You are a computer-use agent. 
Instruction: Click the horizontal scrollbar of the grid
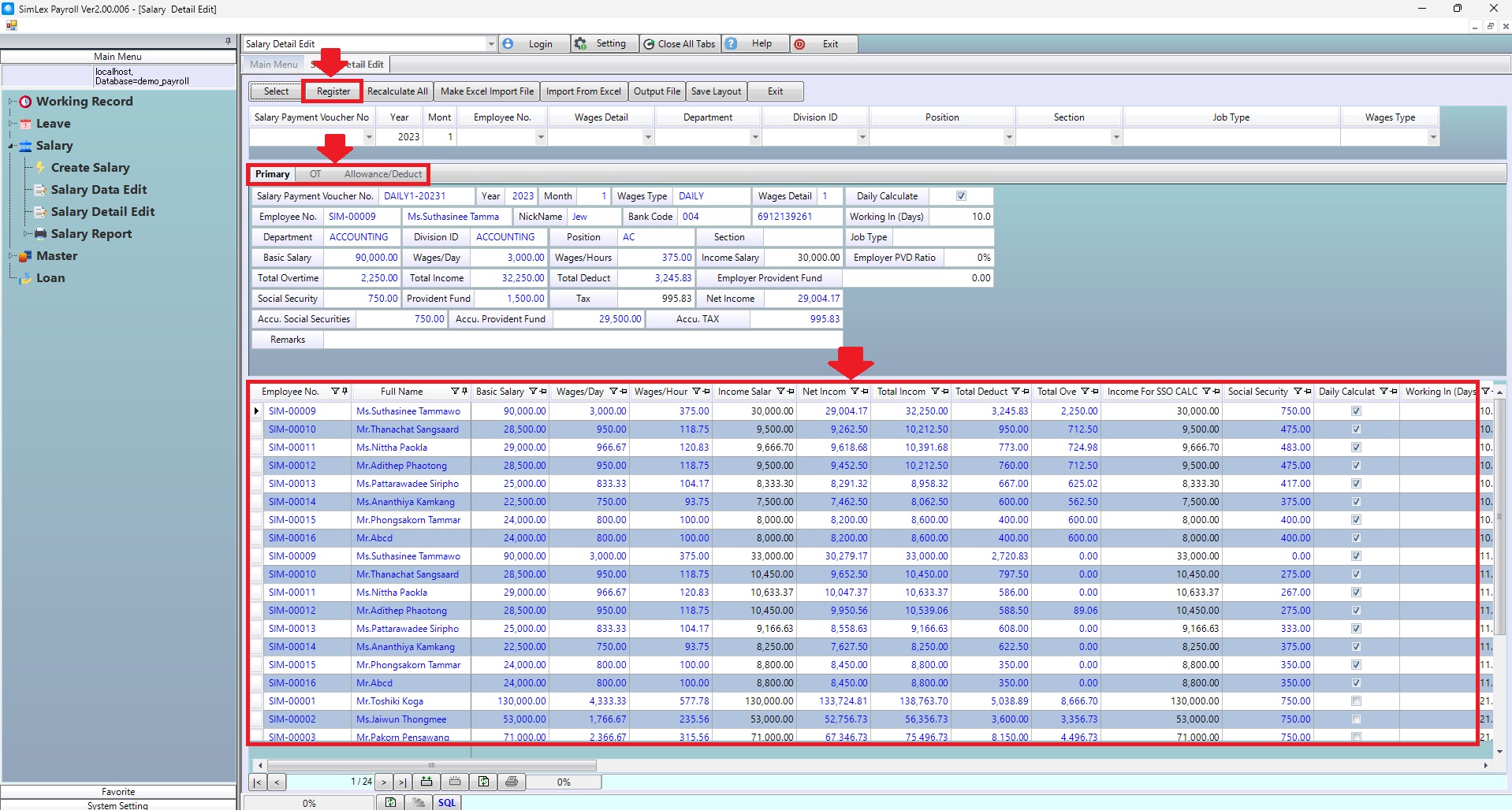tap(431, 765)
